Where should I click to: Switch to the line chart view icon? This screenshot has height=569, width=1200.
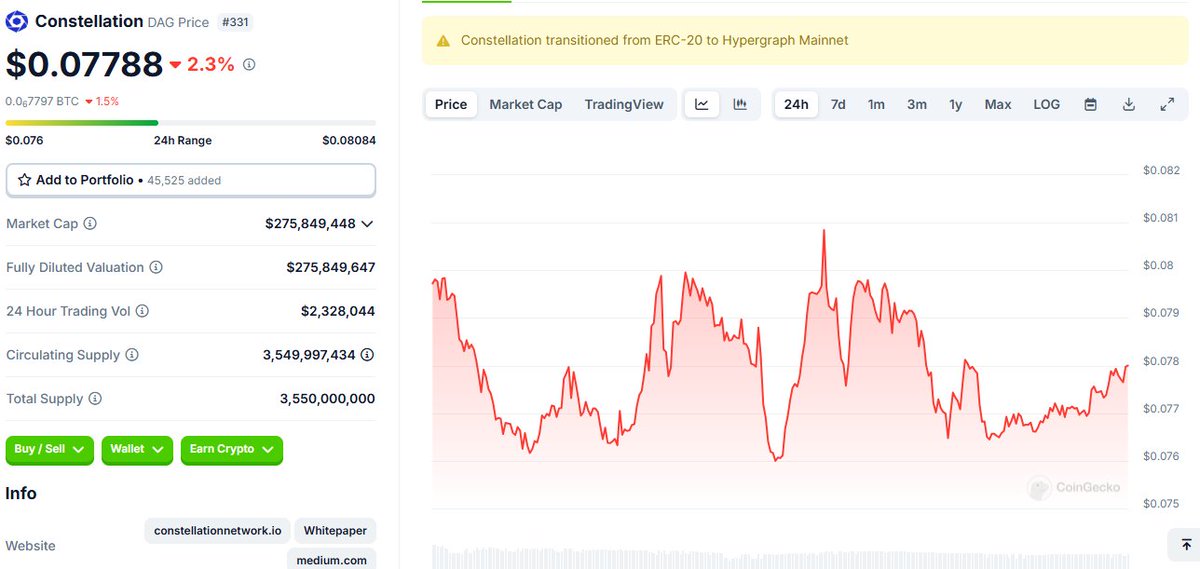pos(702,104)
